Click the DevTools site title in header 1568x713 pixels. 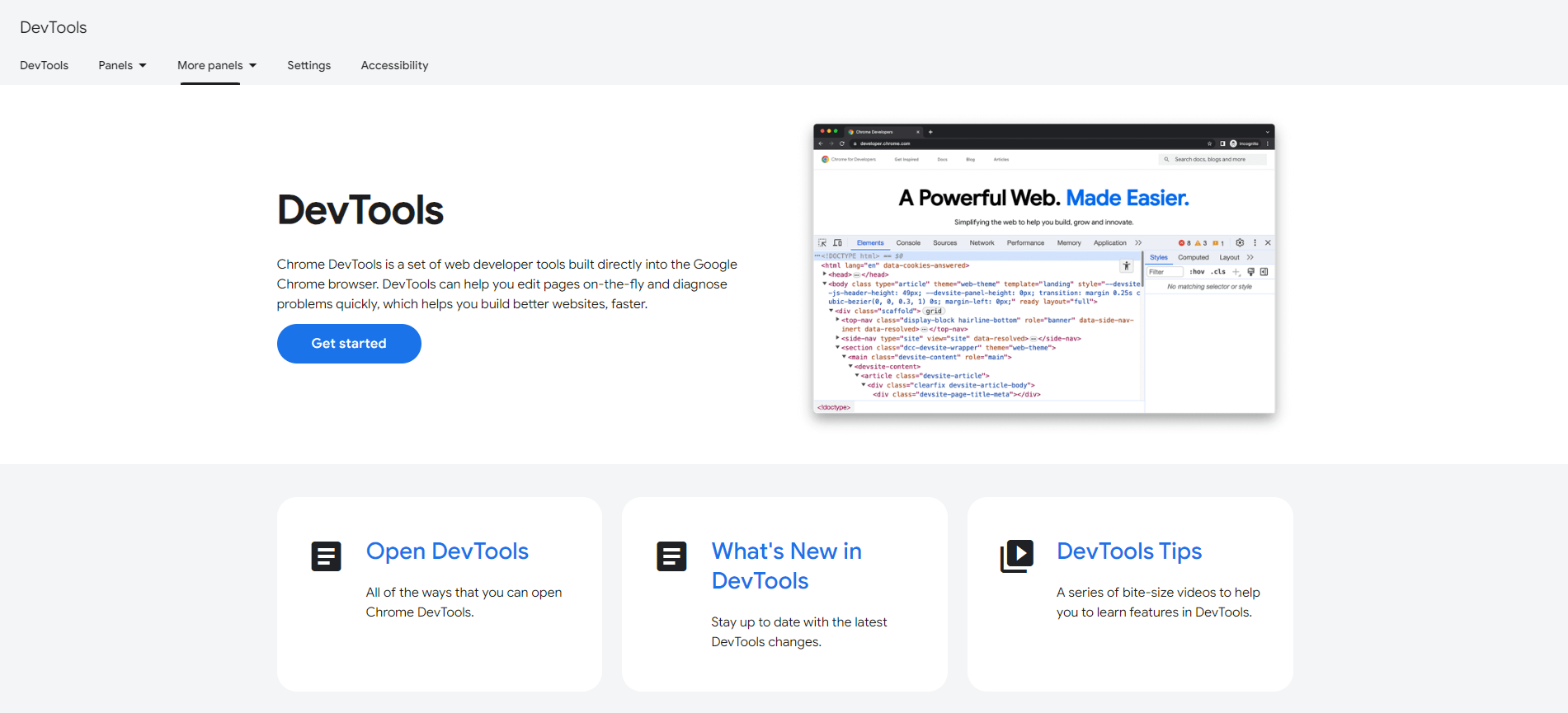[x=54, y=27]
